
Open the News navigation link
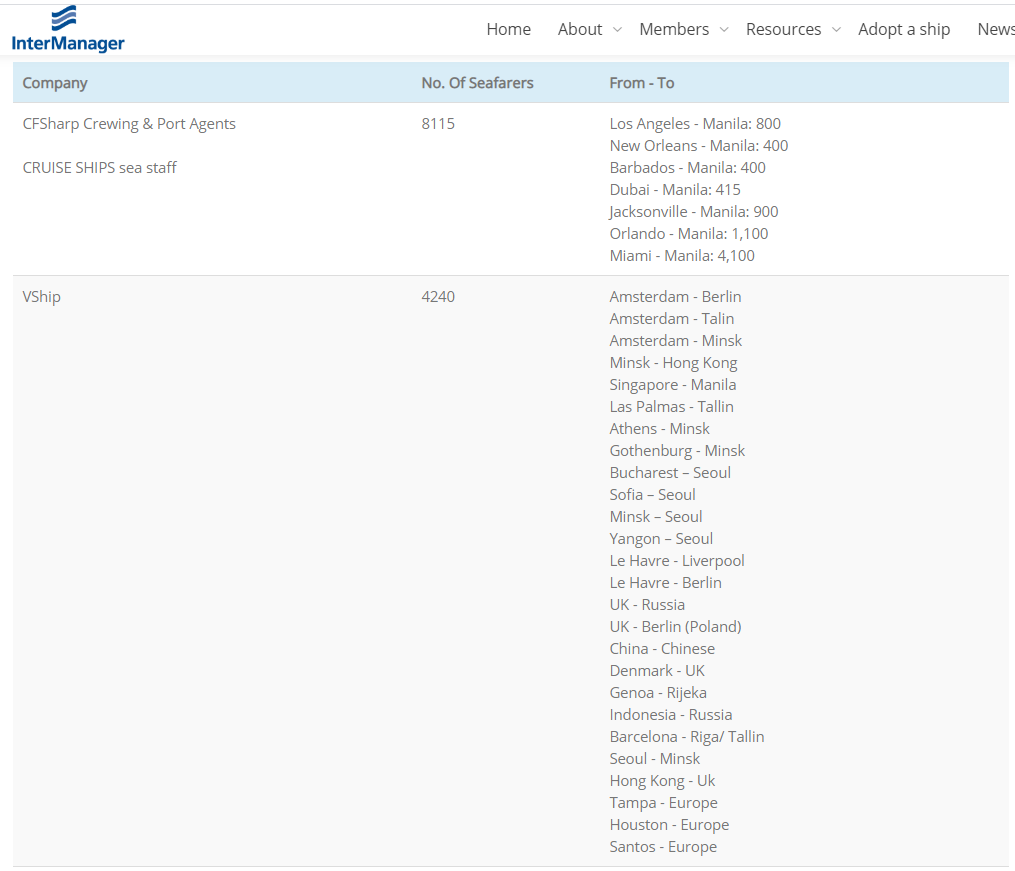coord(995,29)
